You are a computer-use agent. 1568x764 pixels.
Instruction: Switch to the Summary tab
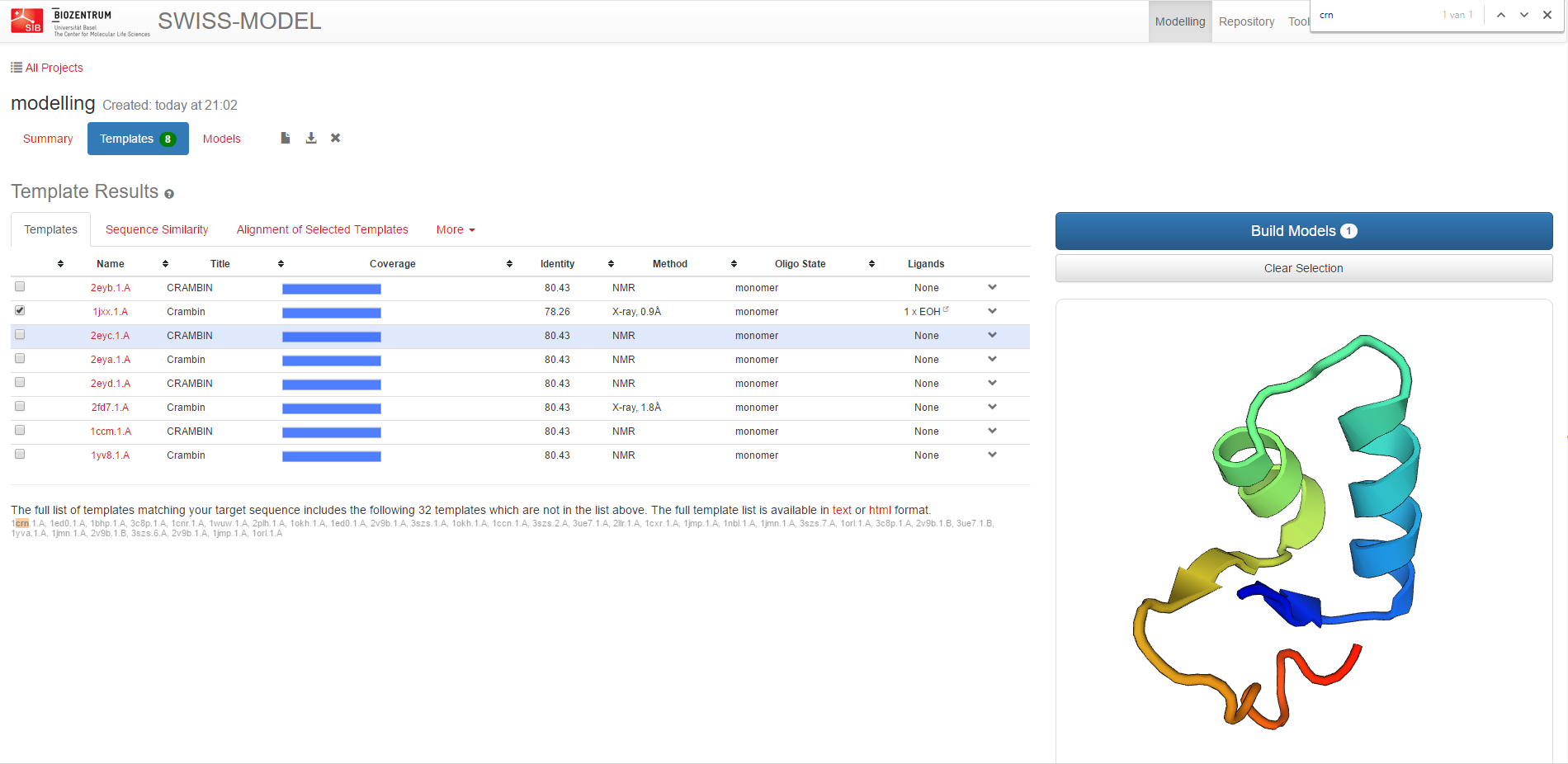point(48,139)
